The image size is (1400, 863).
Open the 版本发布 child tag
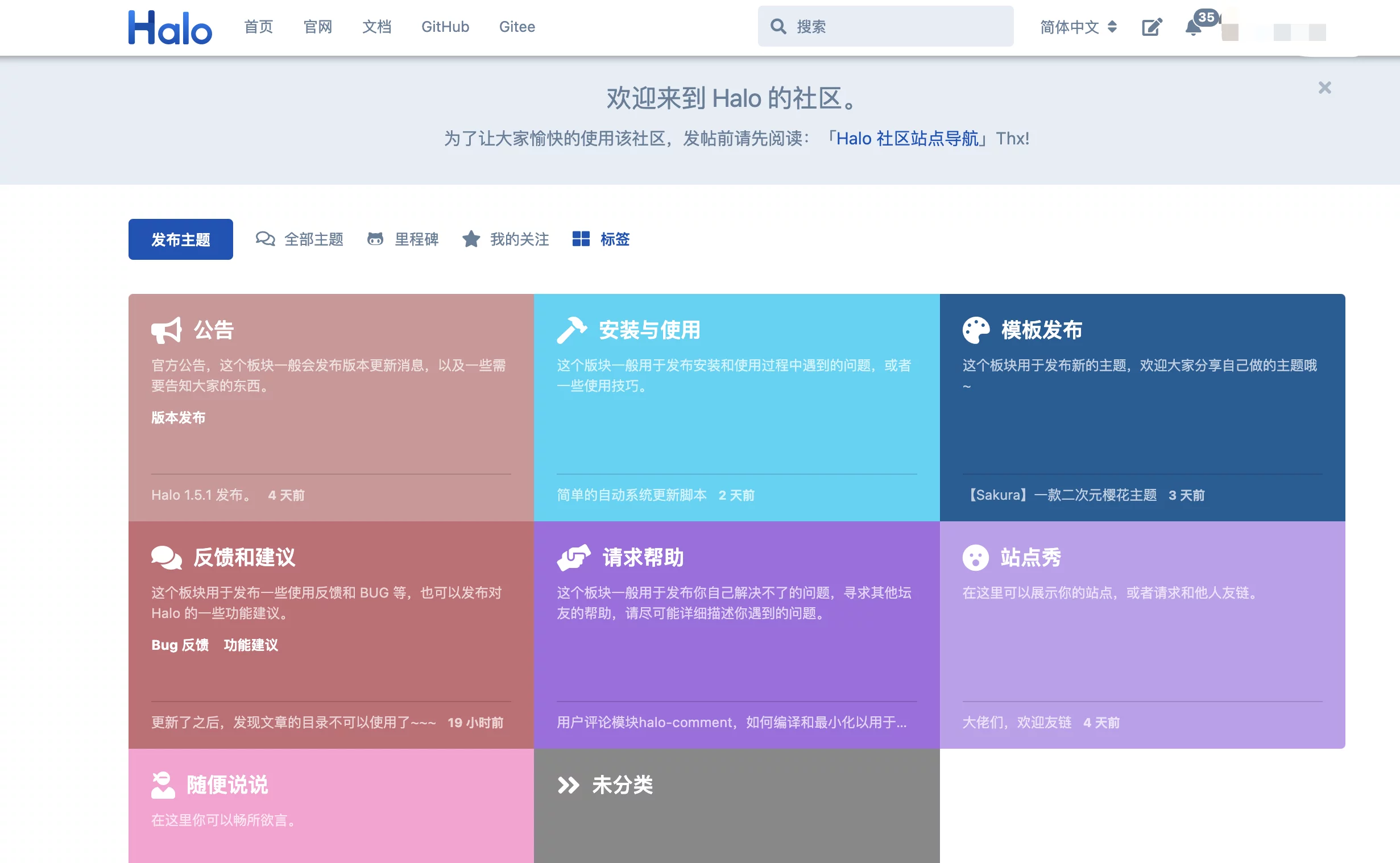pos(178,418)
